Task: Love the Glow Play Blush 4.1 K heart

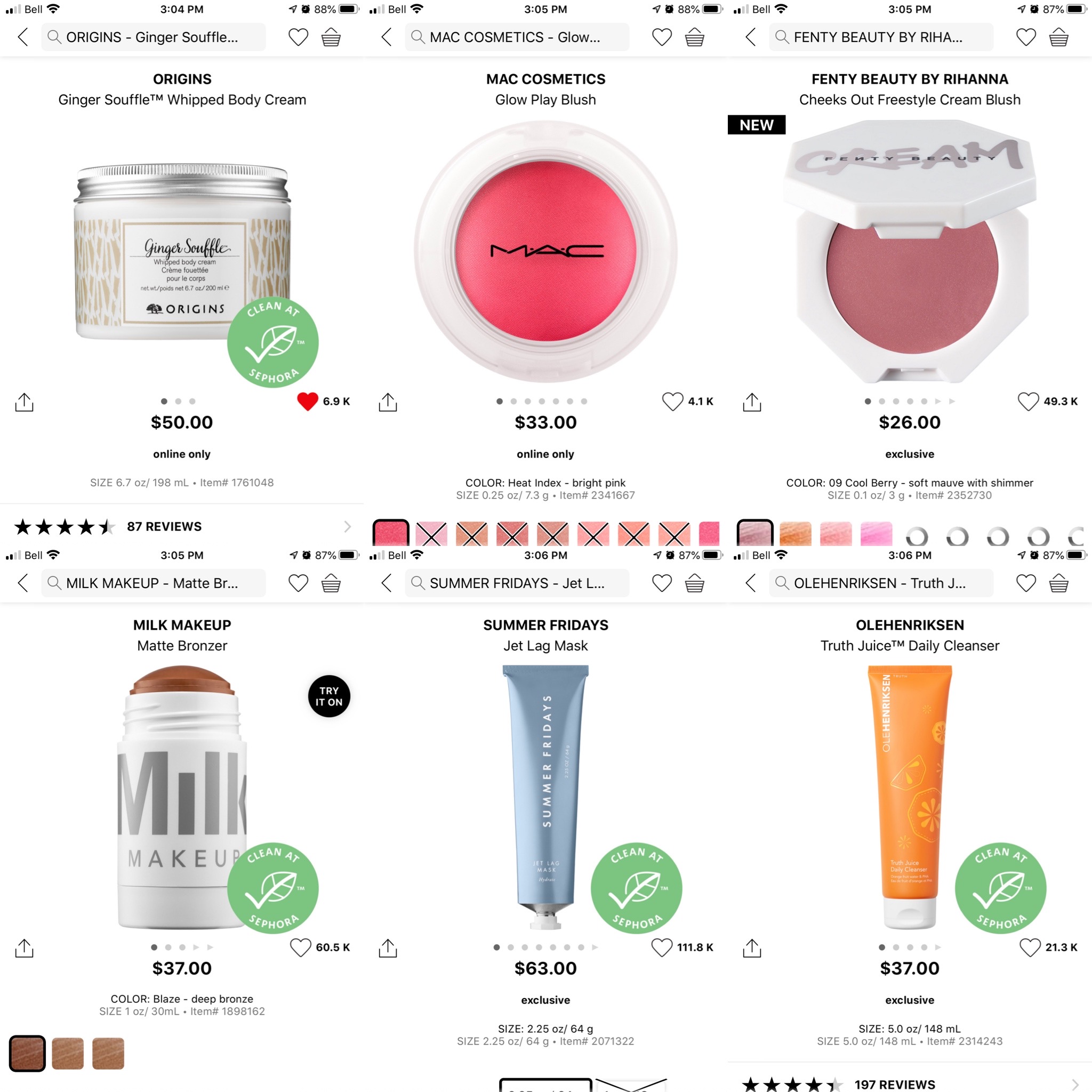Action: point(672,402)
